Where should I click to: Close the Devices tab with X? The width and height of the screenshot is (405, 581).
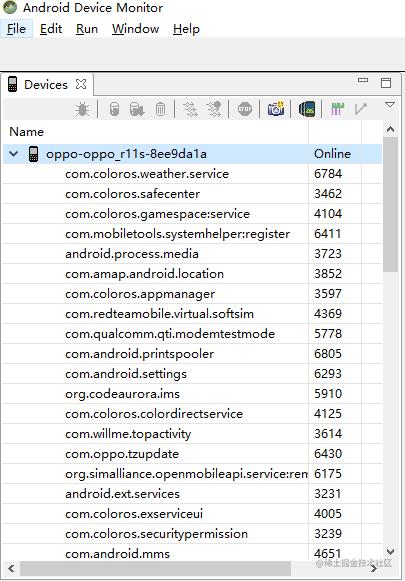[81, 84]
